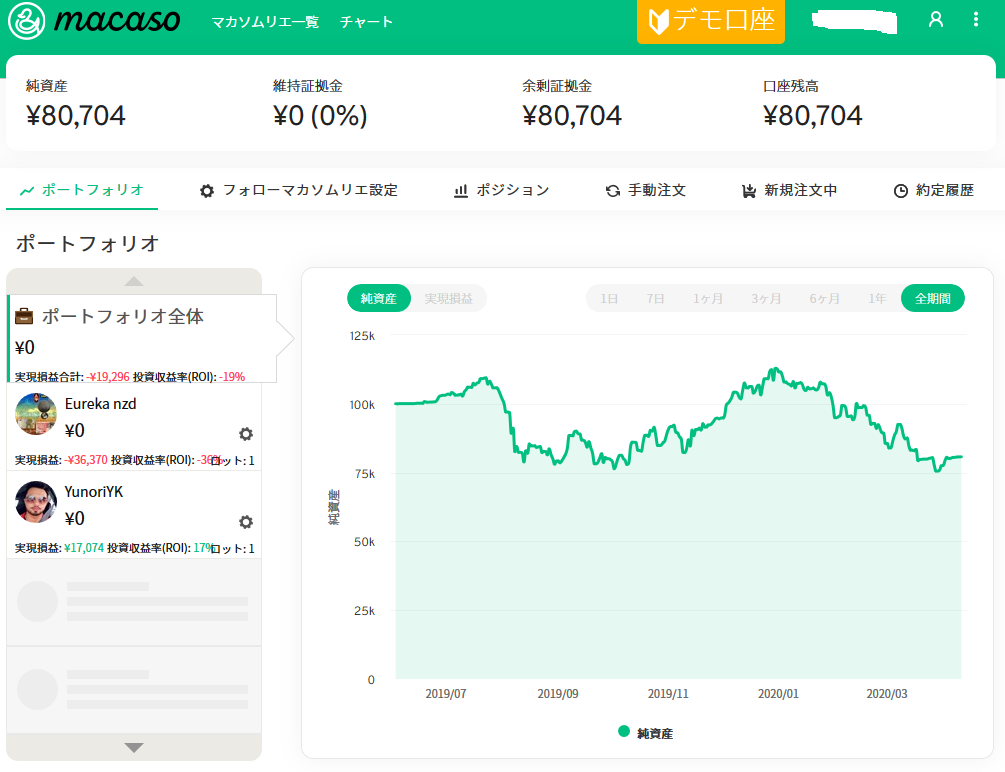Open settings gear for YunoriYK

[x=246, y=522]
